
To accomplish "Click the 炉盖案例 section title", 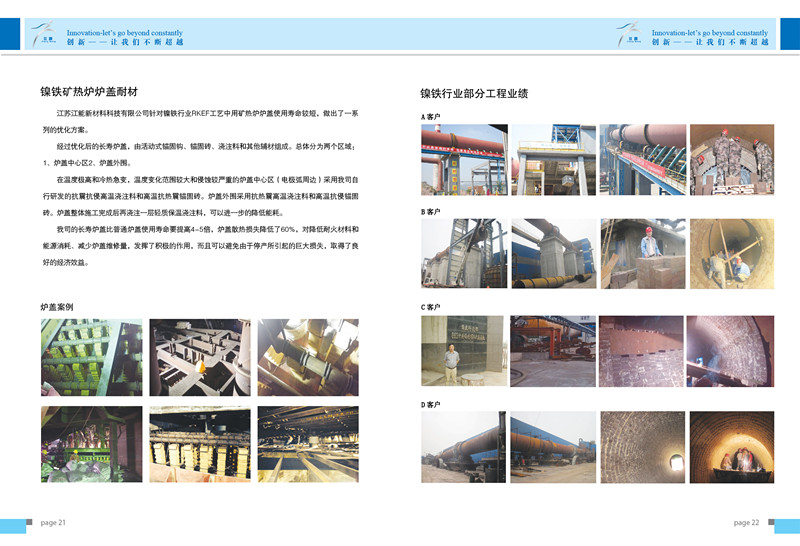I will pos(57,306).
